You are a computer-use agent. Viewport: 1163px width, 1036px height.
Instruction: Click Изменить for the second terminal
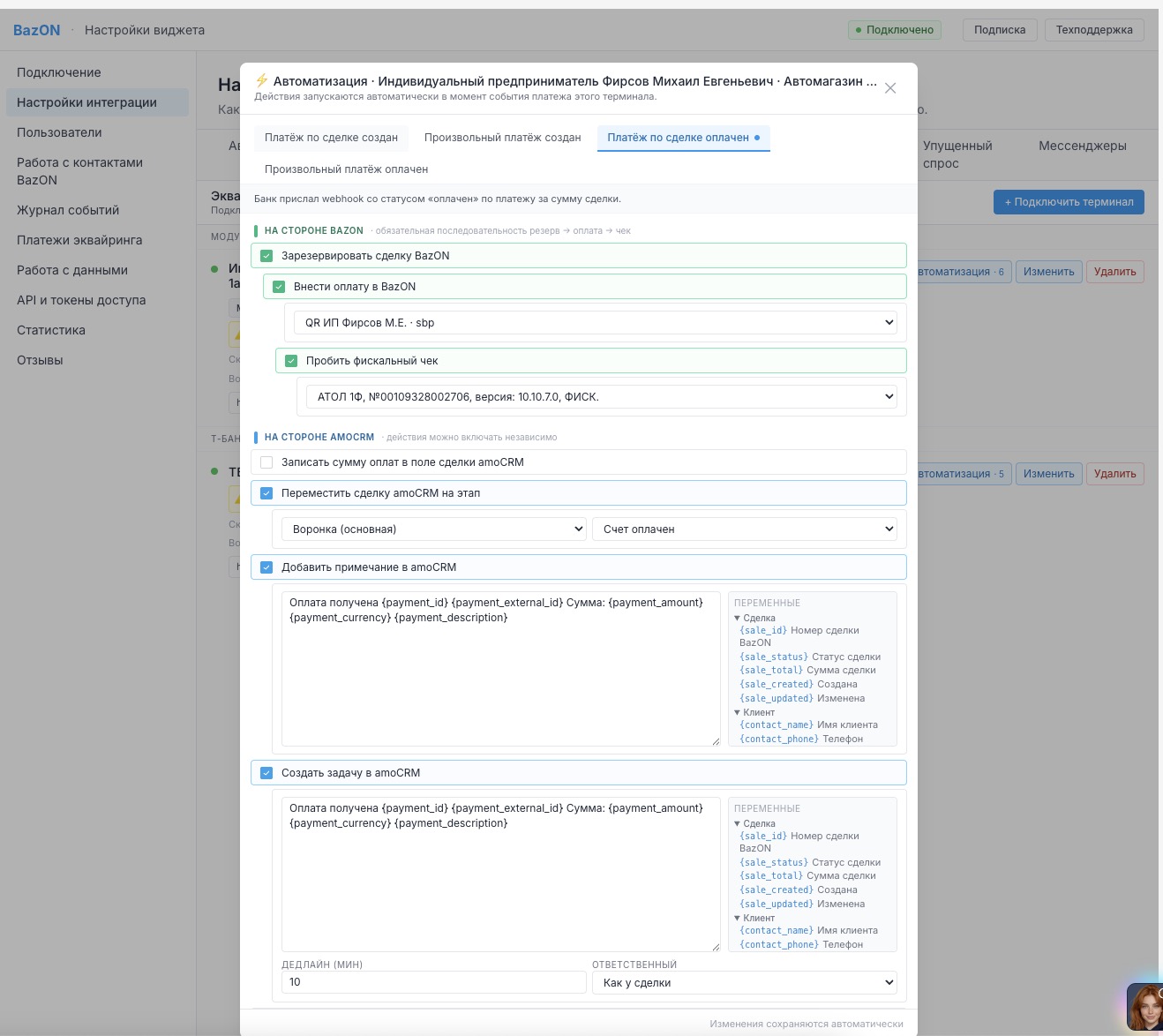[x=1048, y=474]
